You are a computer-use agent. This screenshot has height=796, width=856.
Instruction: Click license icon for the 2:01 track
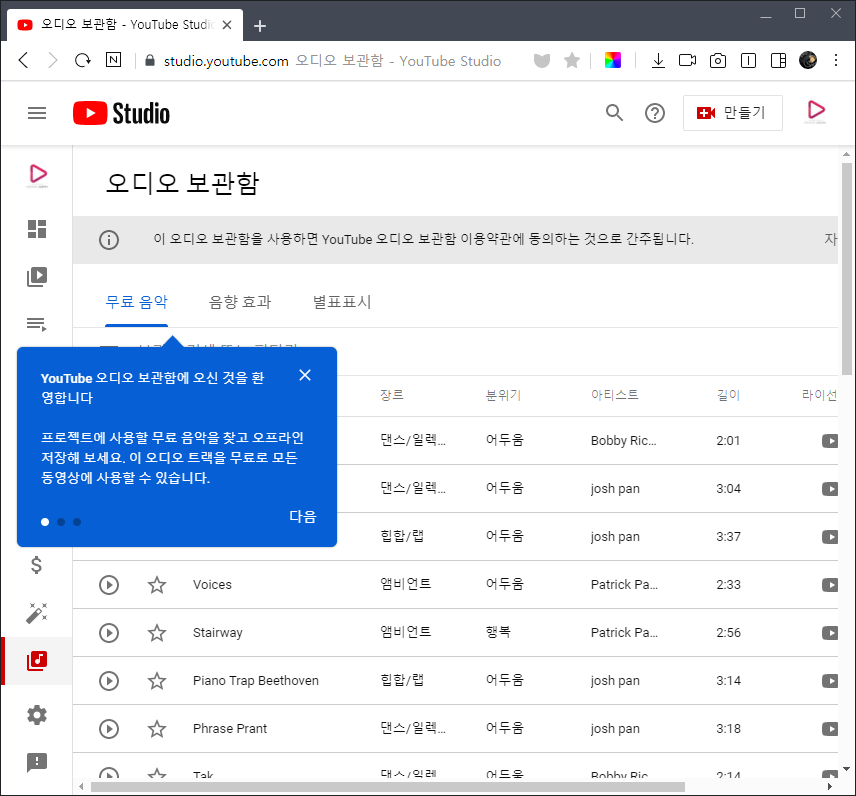click(x=830, y=441)
